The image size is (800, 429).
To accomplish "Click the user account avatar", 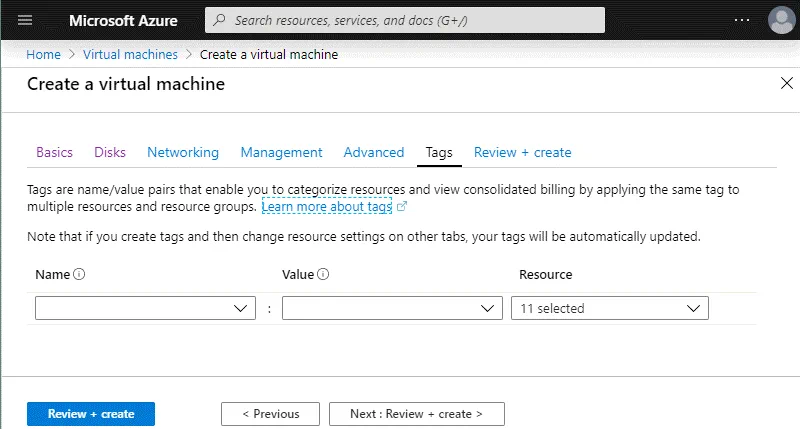I will (781, 20).
